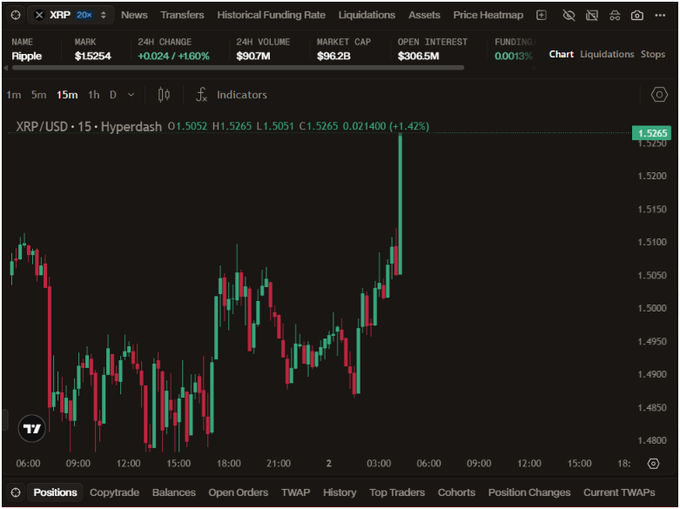Open the Positions tab
Image resolution: width=680 pixels, height=509 pixels.
[x=55, y=493]
